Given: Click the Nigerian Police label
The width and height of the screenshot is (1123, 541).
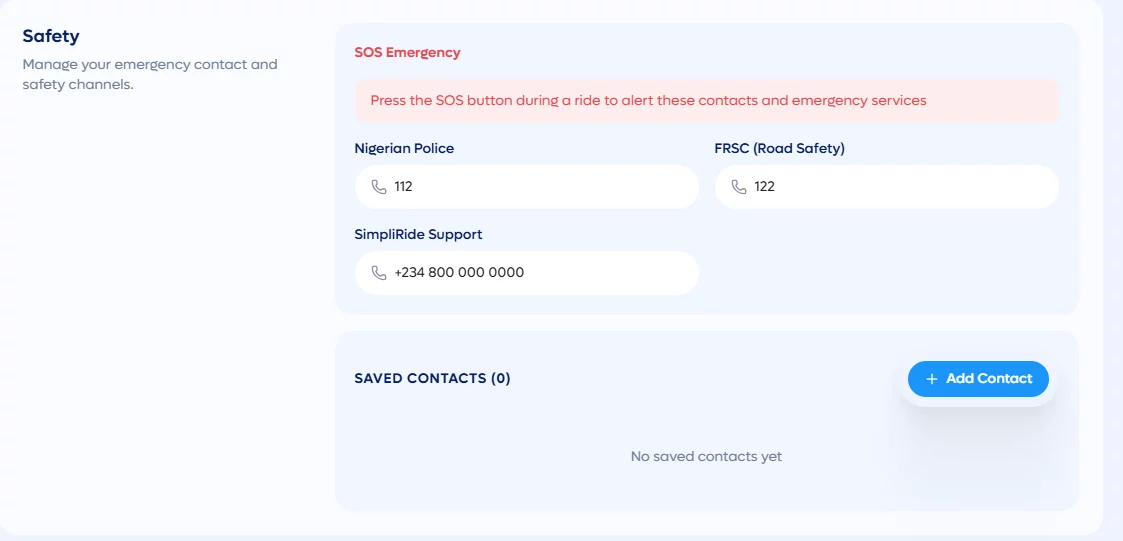Looking at the screenshot, I should pos(404,148).
